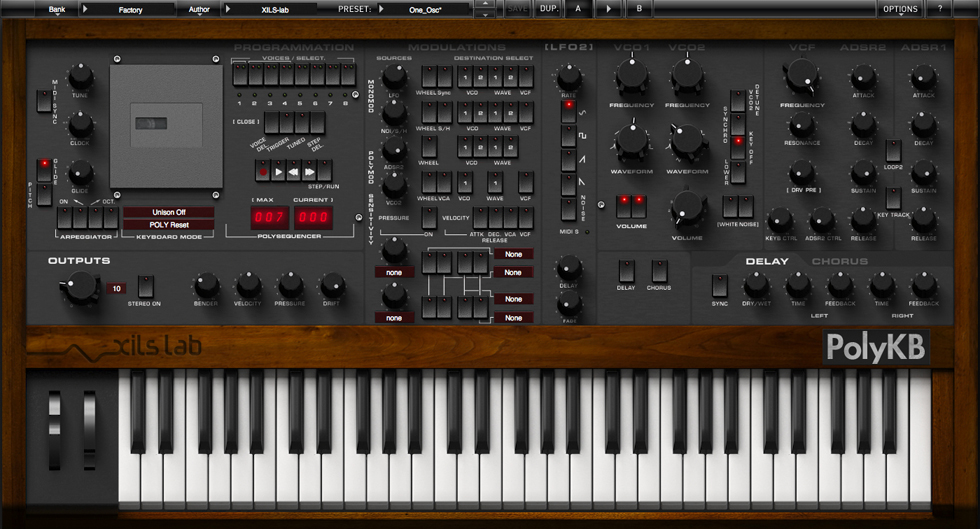Click the arrow beside the One_Osc preset name

381,9
